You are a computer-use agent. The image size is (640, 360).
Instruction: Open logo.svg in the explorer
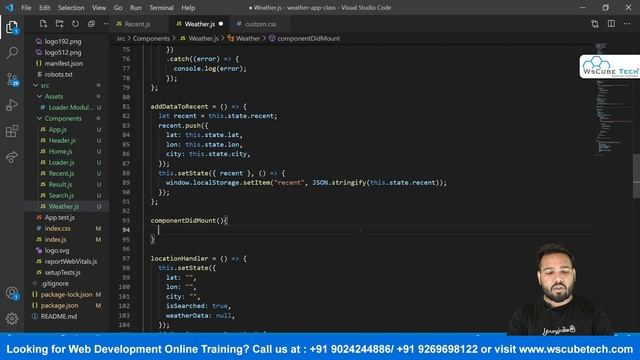[57, 251]
